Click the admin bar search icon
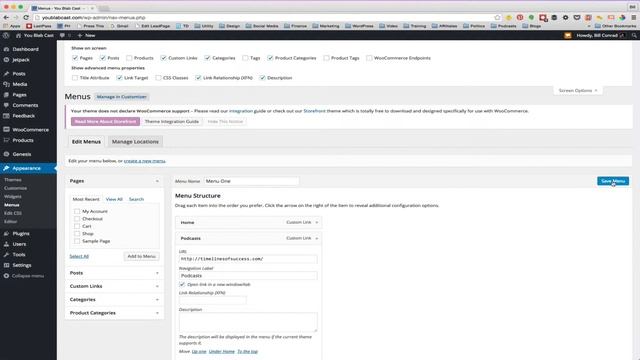The width and height of the screenshot is (640, 360). (634, 36)
